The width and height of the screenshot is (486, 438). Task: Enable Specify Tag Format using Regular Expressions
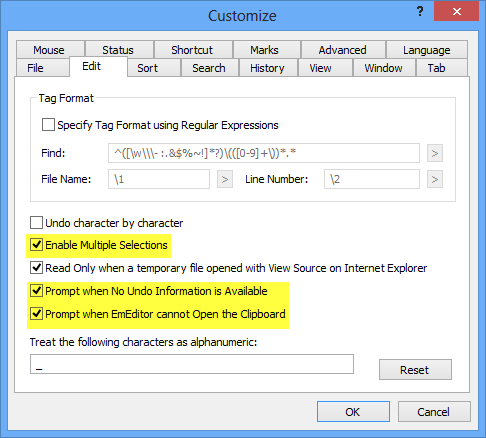48,125
